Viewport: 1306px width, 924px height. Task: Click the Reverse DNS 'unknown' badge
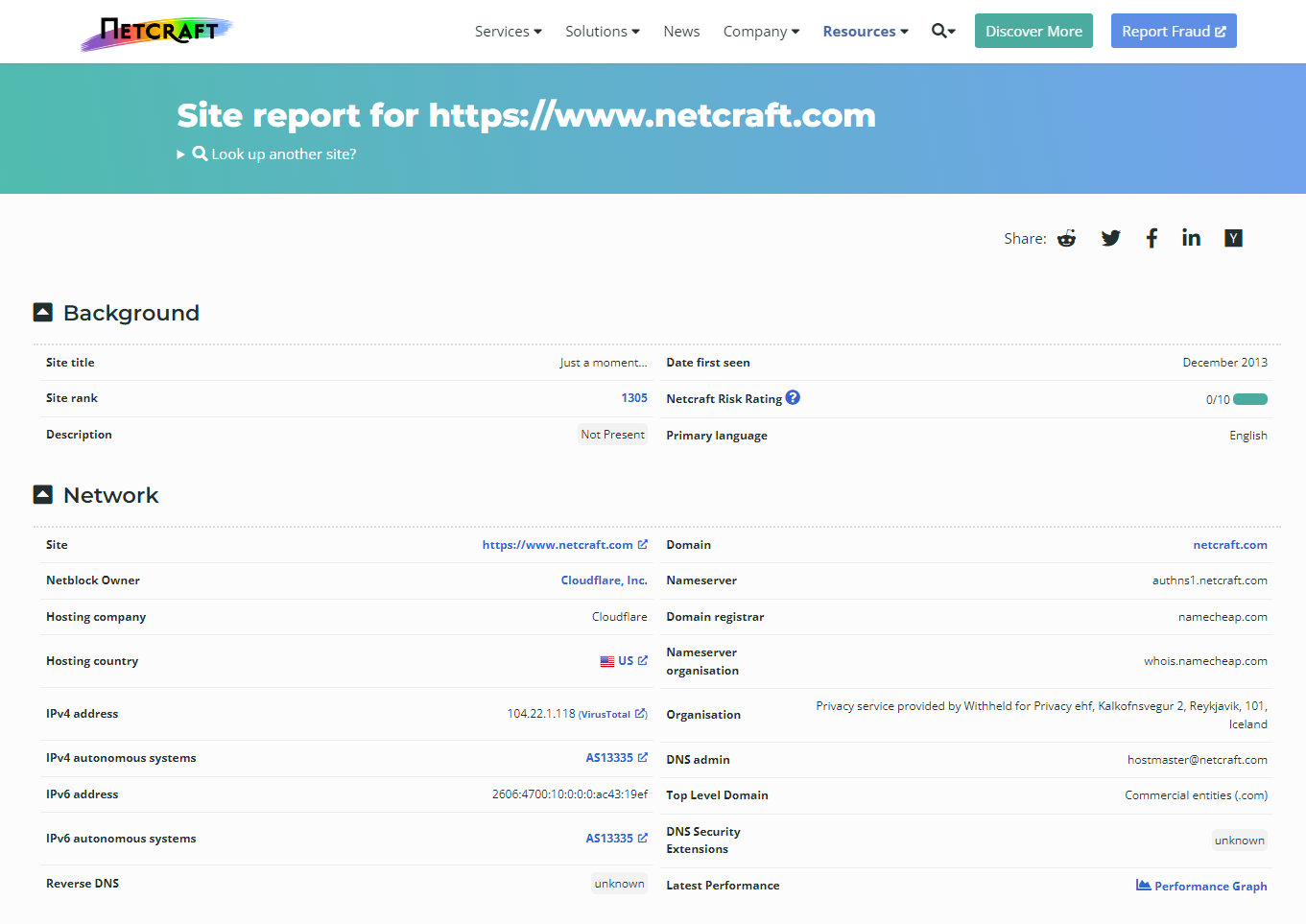620,884
